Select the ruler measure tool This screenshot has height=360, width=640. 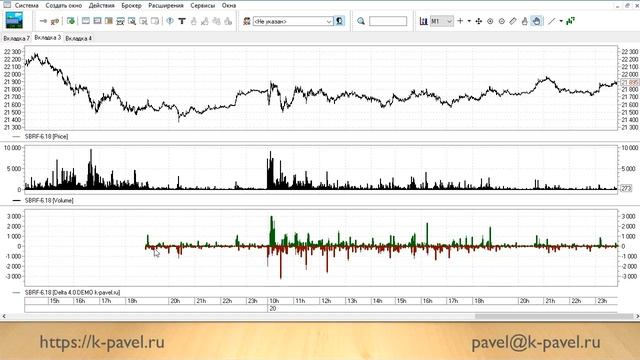(x=513, y=21)
